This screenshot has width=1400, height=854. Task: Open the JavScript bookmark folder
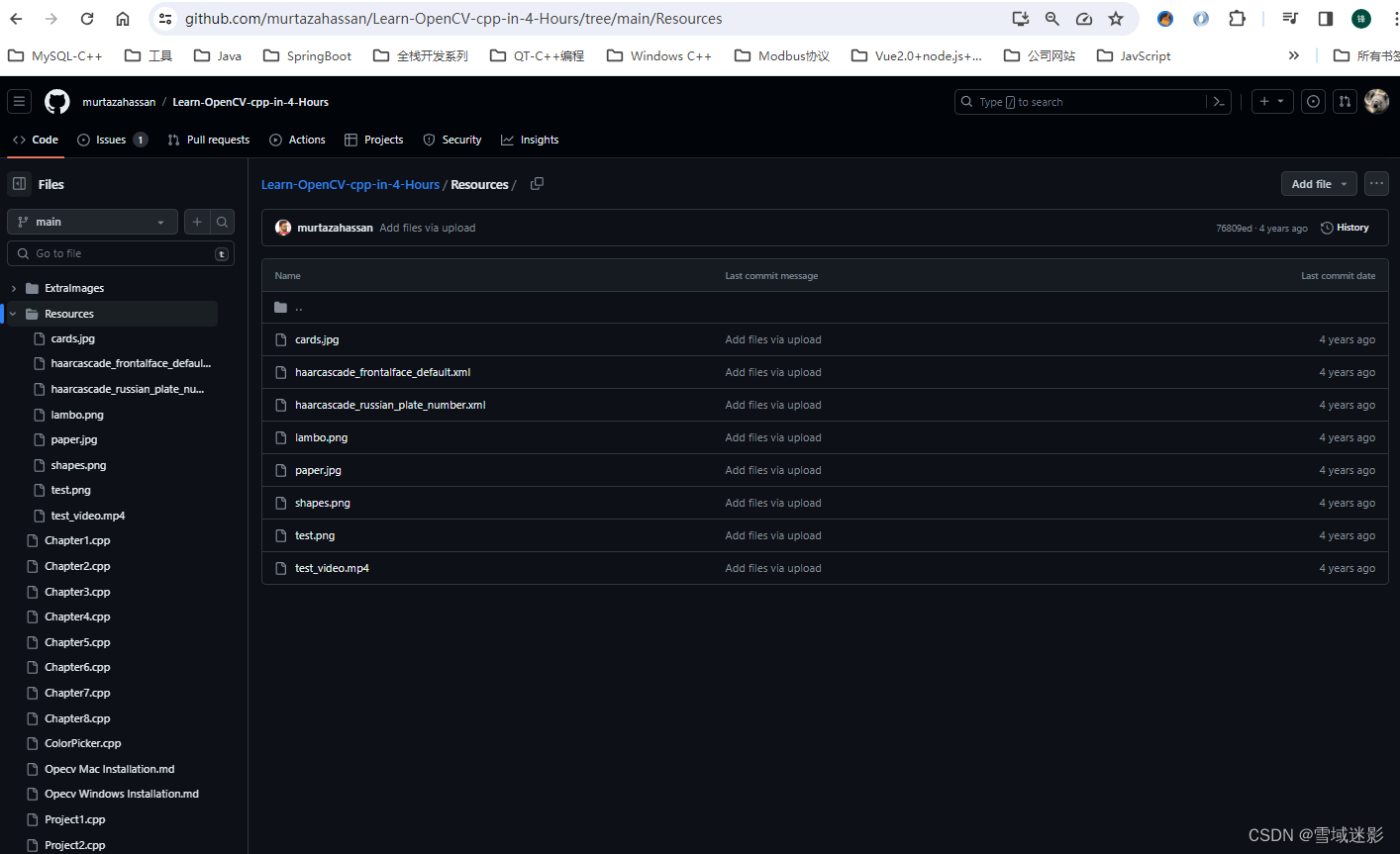click(x=1134, y=55)
